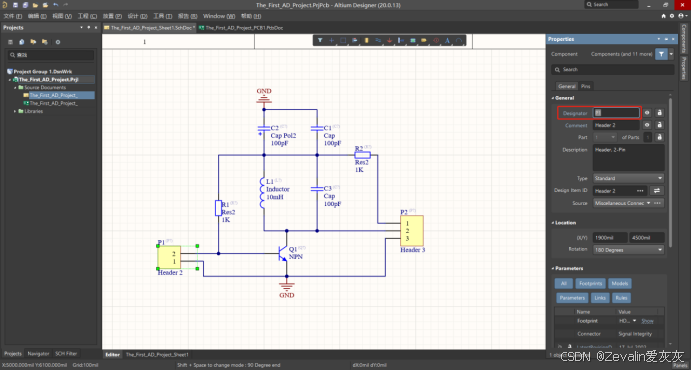692x371 pixels.
Task: Click the Properties panel search box
Action: coord(613,70)
